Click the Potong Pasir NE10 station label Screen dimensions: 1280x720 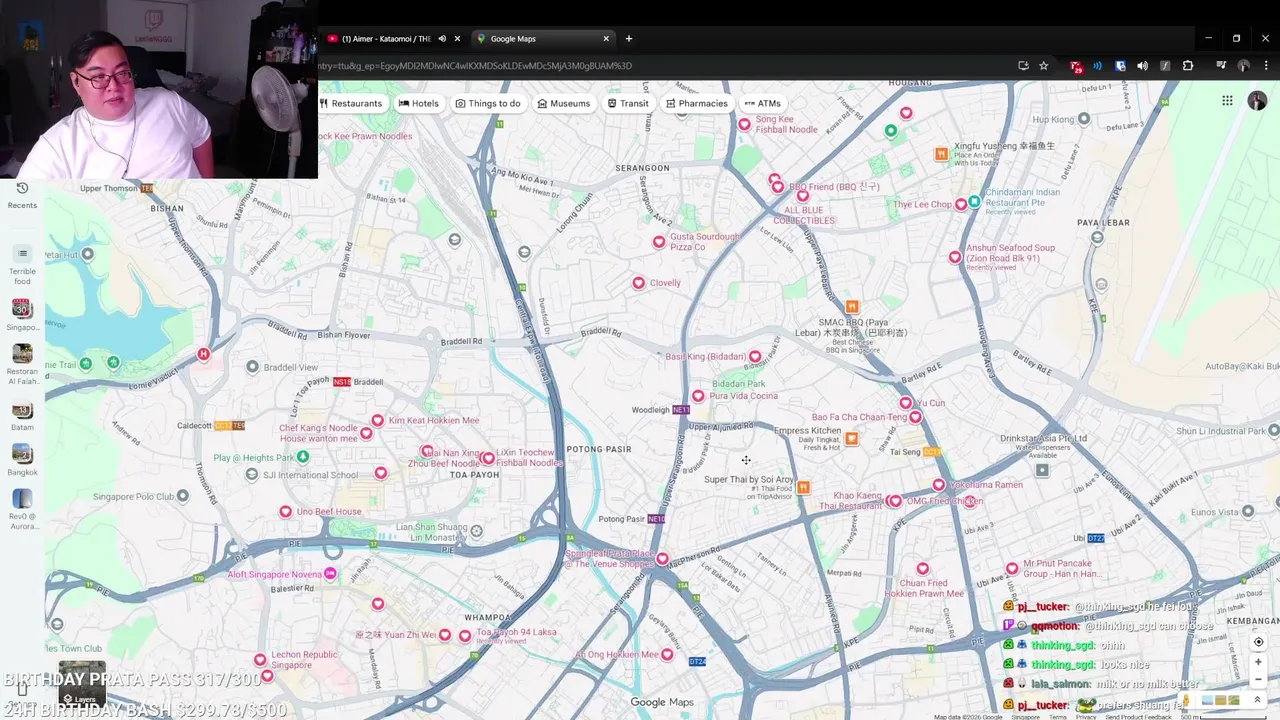pos(631,519)
